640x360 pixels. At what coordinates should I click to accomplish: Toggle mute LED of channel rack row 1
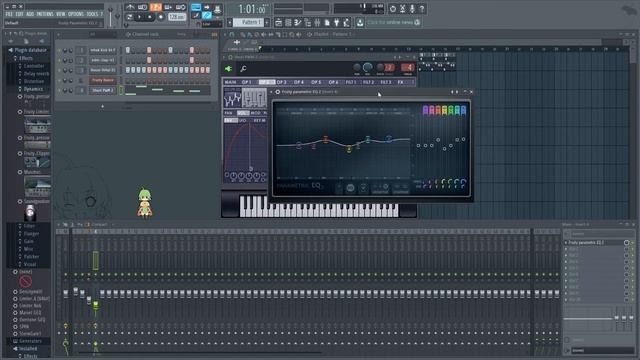click(x=60, y=51)
